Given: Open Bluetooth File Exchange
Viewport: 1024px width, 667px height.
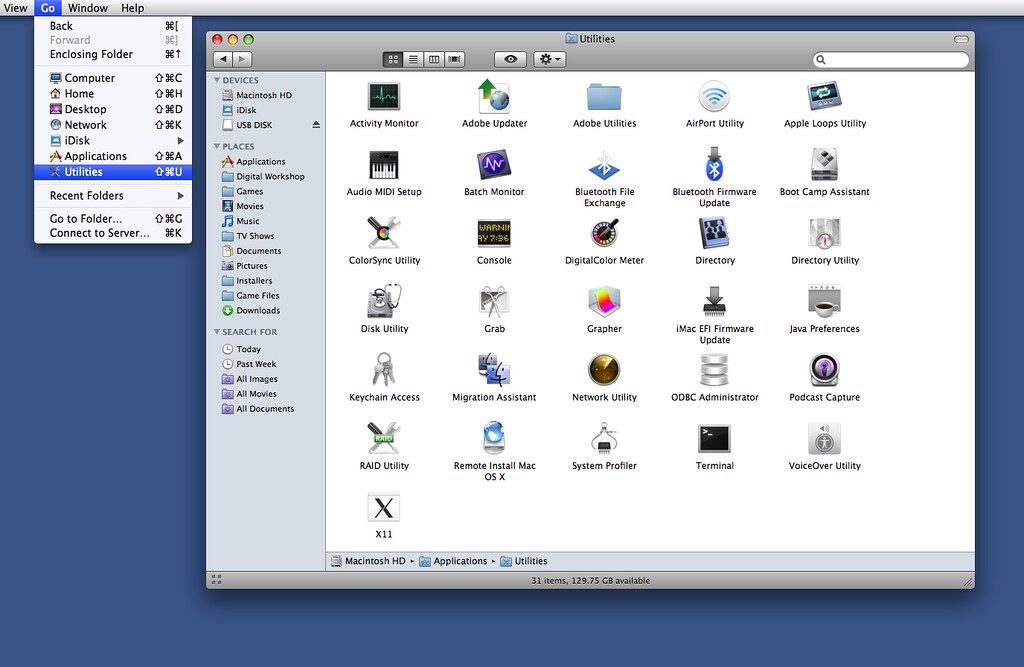Looking at the screenshot, I should point(604,168).
